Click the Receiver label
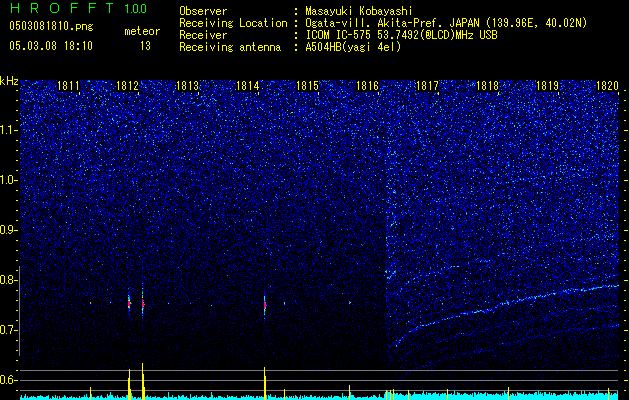 click(203, 35)
